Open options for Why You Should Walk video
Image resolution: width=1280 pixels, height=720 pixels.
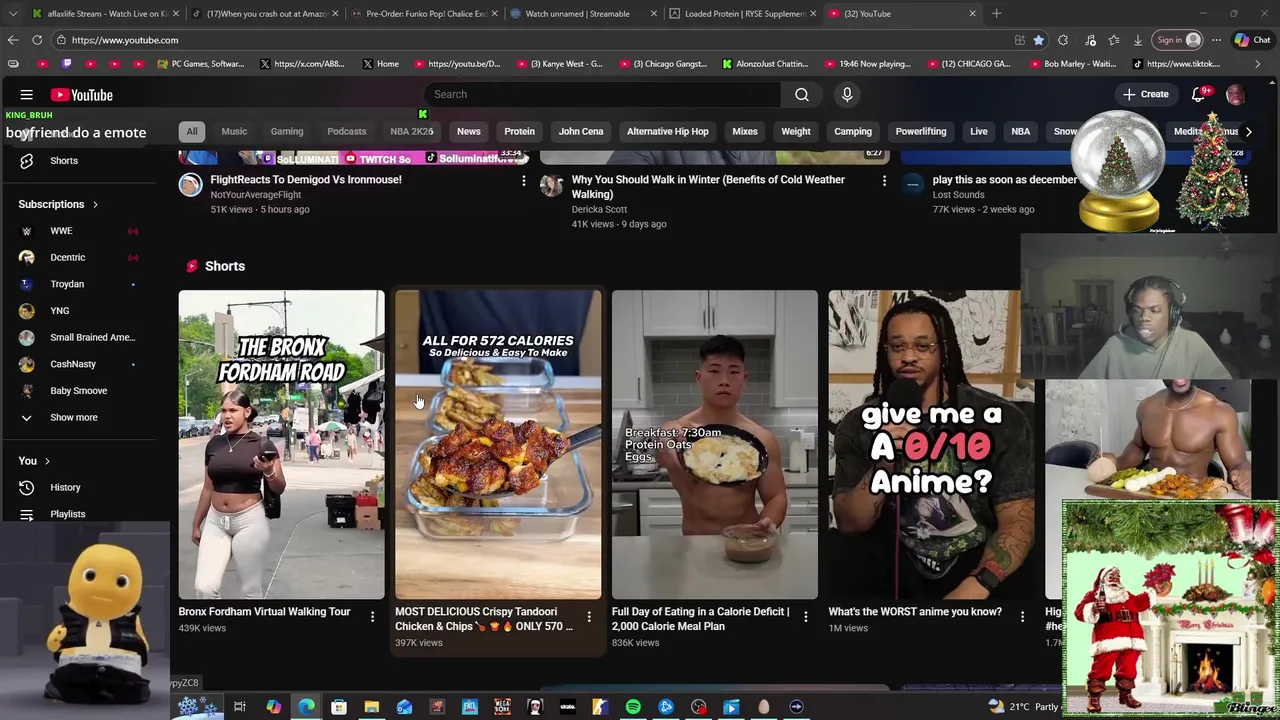(x=884, y=181)
